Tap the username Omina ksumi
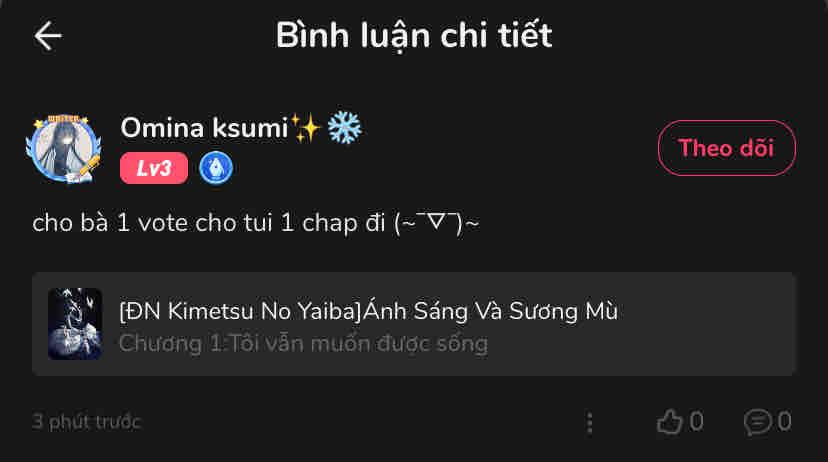The width and height of the screenshot is (828, 462). 204,128
